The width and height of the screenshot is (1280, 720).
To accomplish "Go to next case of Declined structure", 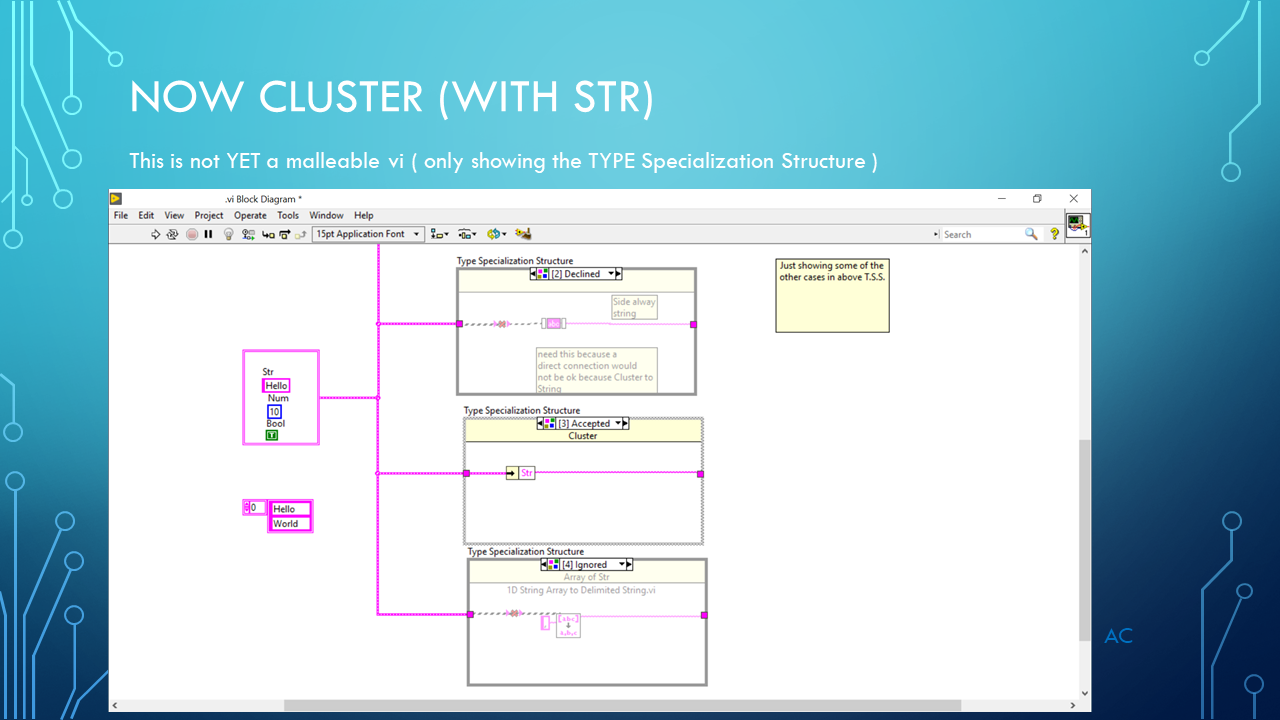I will point(617,274).
